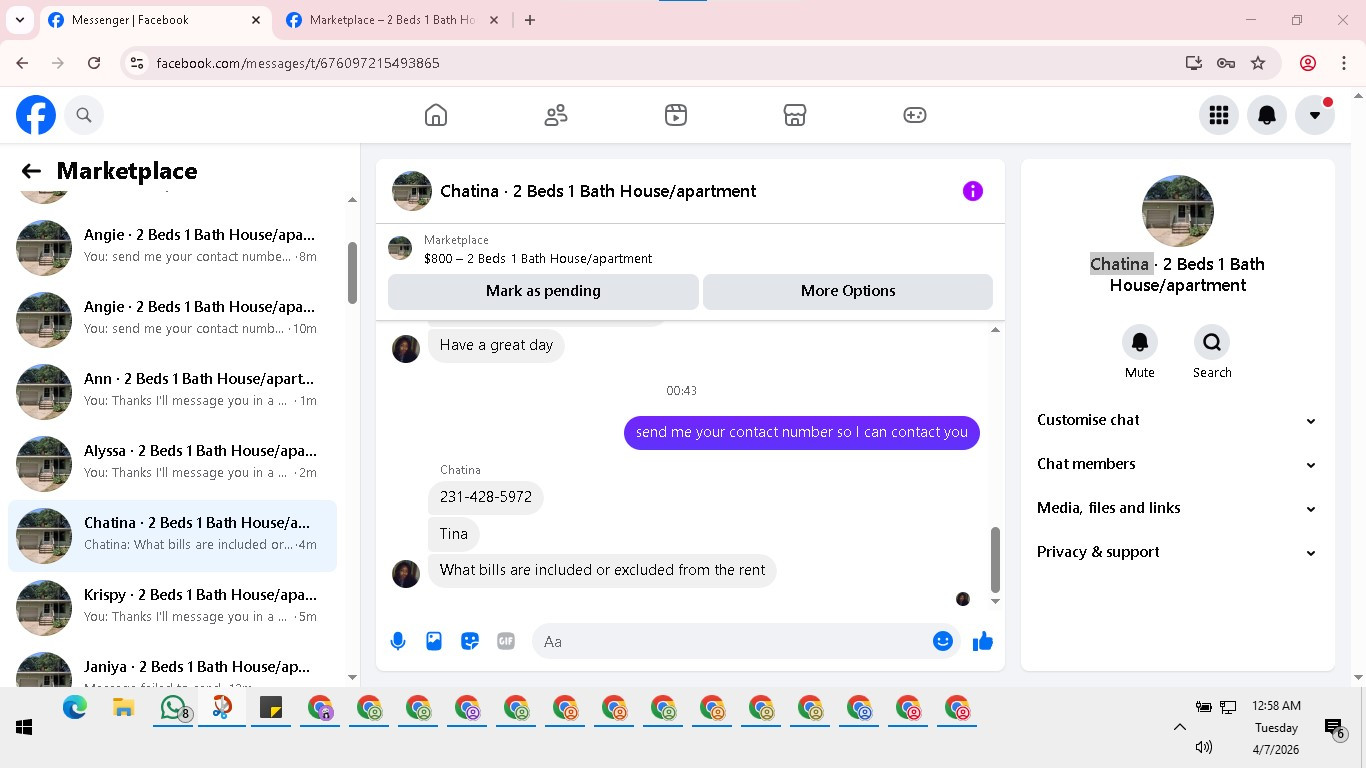
Task: Open the Facebook home logo
Action: tap(36, 115)
